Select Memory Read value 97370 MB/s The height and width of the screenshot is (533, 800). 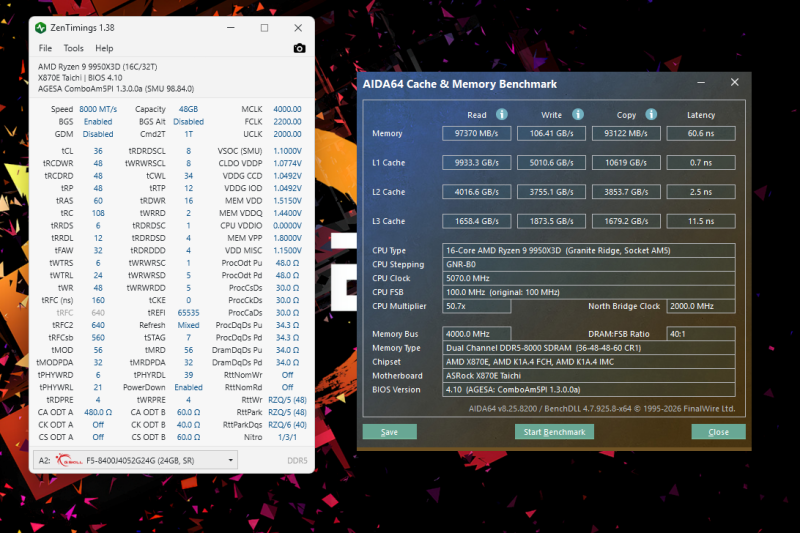(x=477, y=134)
